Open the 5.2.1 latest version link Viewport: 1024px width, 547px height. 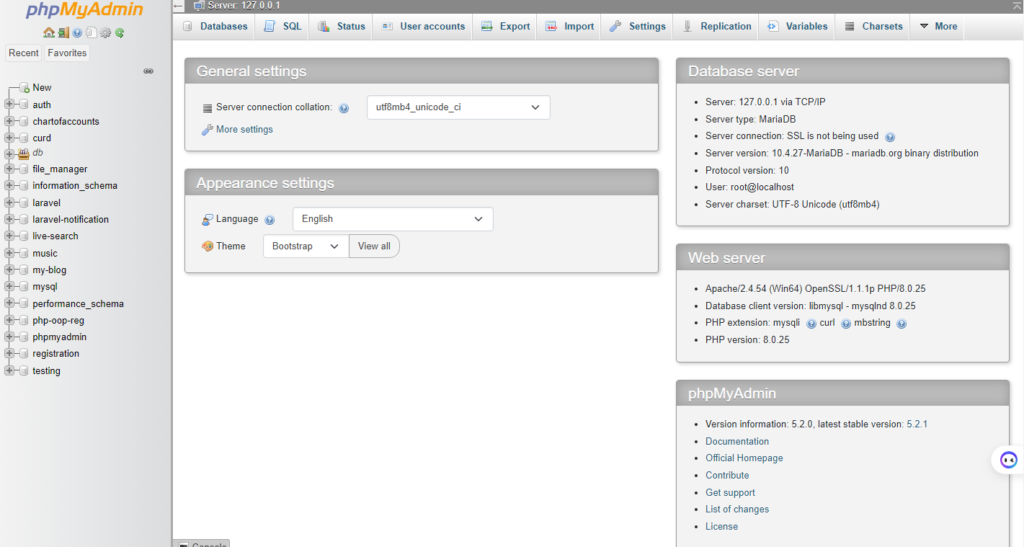(x=917, y=424)
